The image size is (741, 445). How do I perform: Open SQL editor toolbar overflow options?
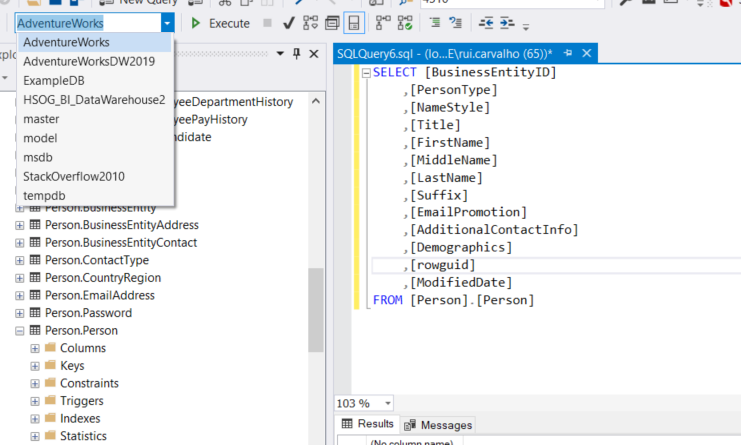526,26
